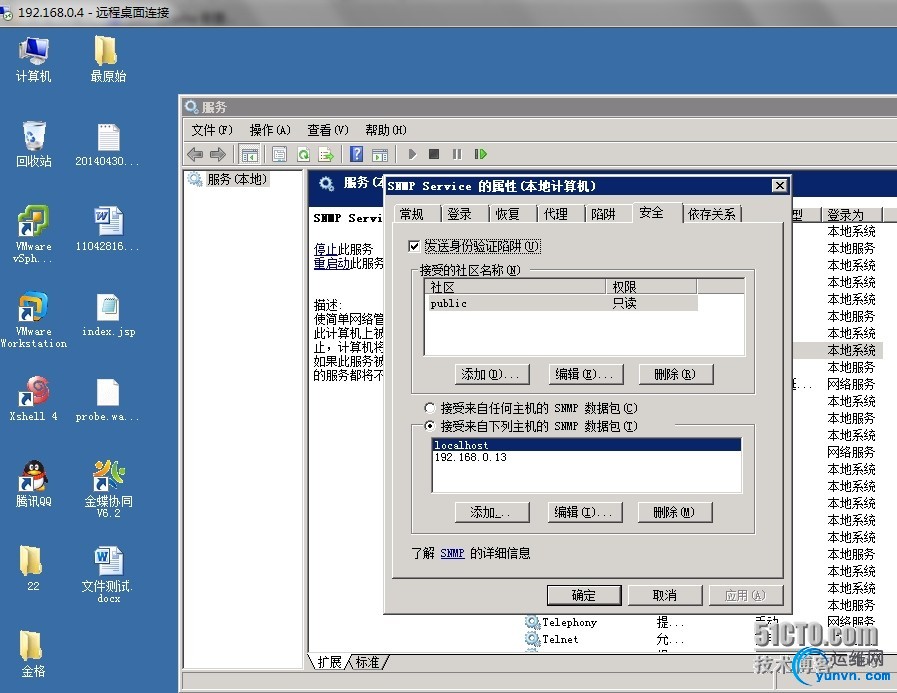
Task: Select the 11042816 Word document icon
Action: [x=108, y=229]
